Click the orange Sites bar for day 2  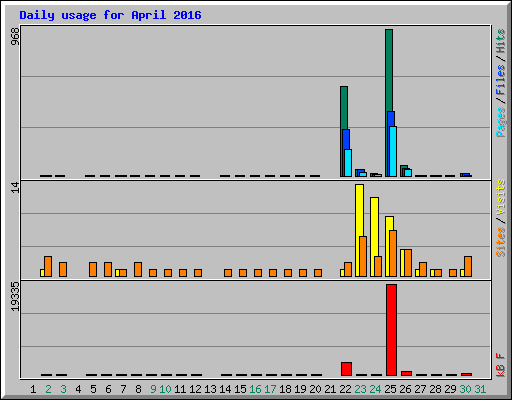coord(48,266)
